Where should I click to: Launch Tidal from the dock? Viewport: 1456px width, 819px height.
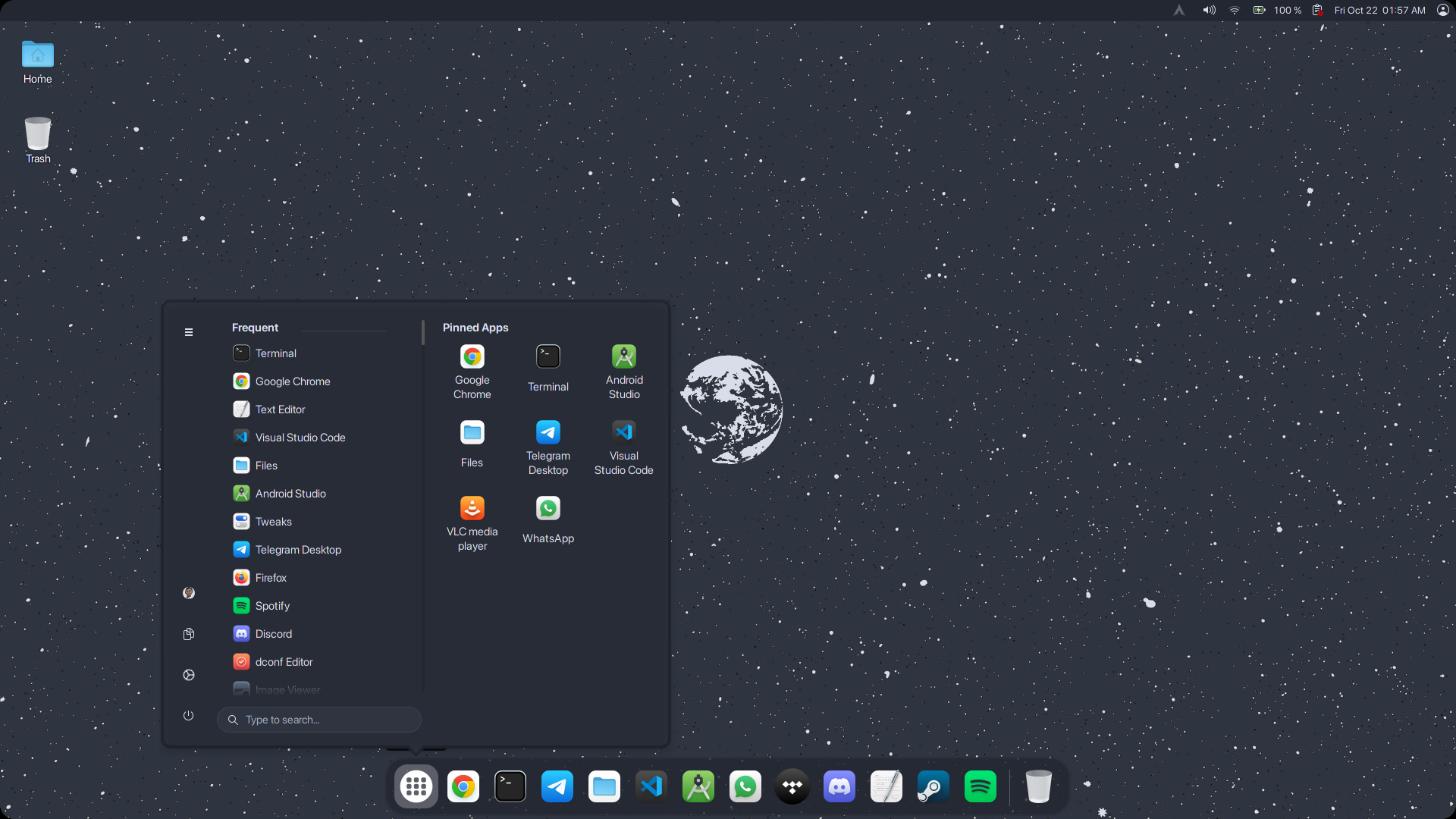tap(792, 786)
